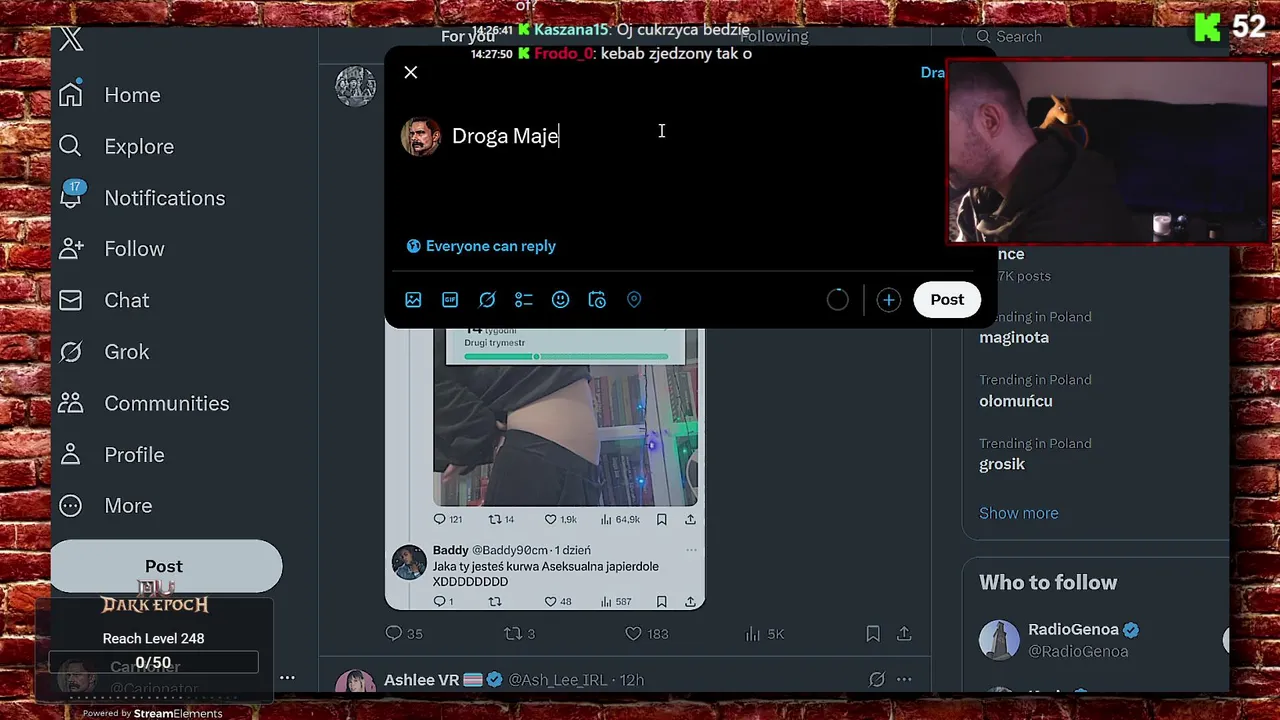
Task: Click the sidebar Post button
Action: click(x=166, y=566)
